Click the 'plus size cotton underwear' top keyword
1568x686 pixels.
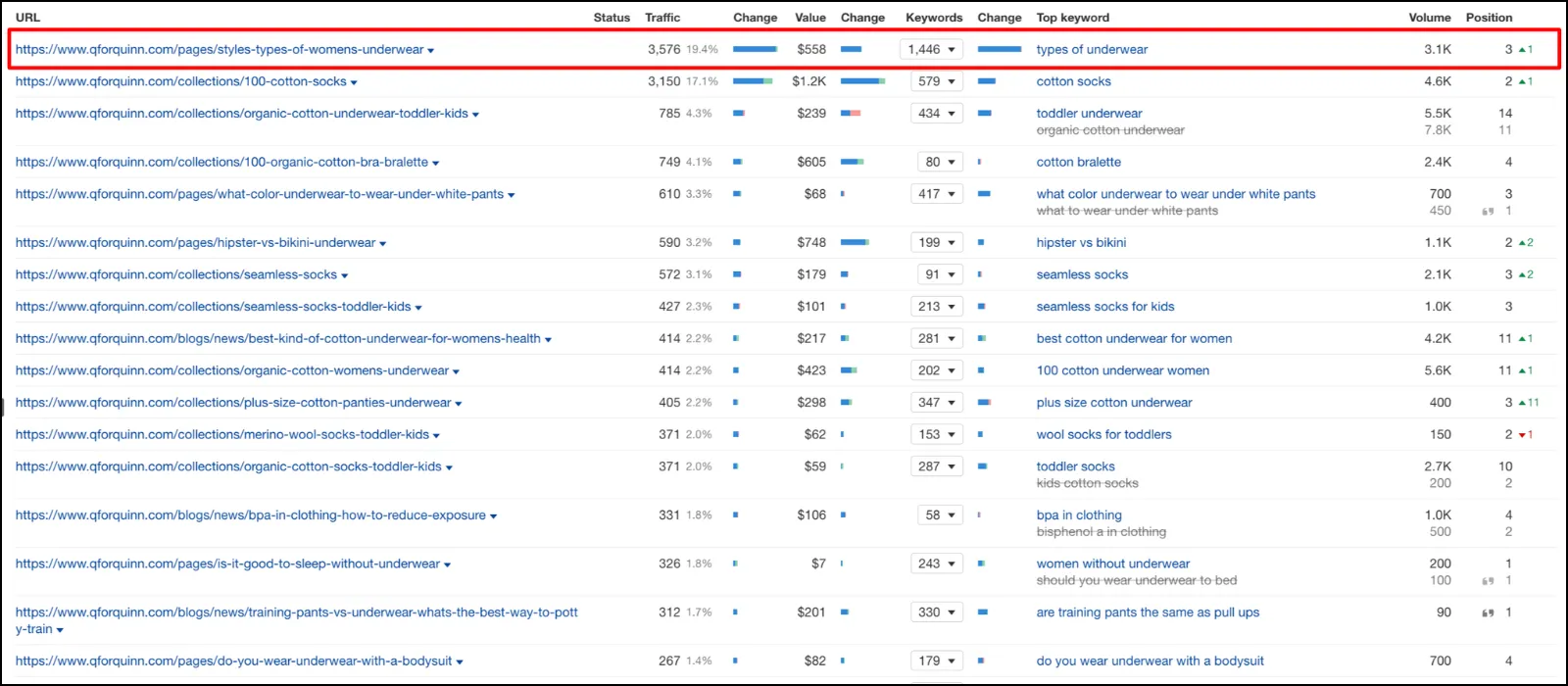click(x=1114, y=403)
